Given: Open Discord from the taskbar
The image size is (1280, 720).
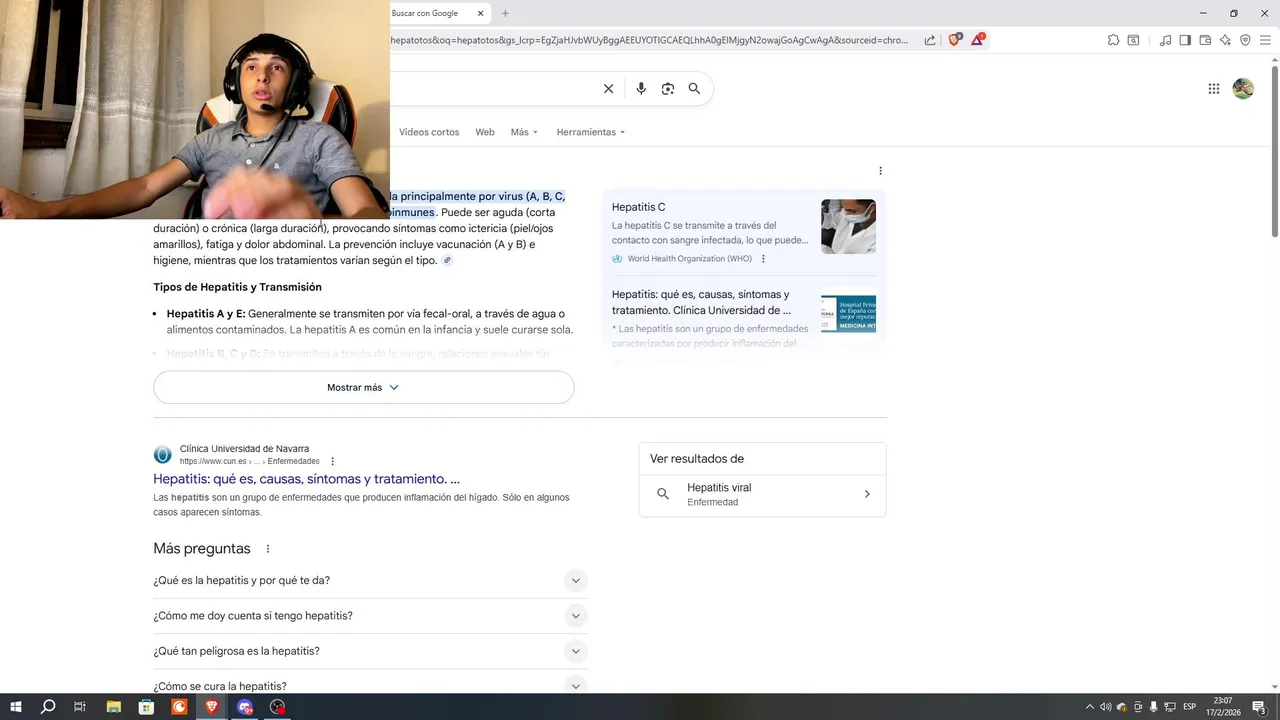Looking at the screenshot, I should coord(245,707).
